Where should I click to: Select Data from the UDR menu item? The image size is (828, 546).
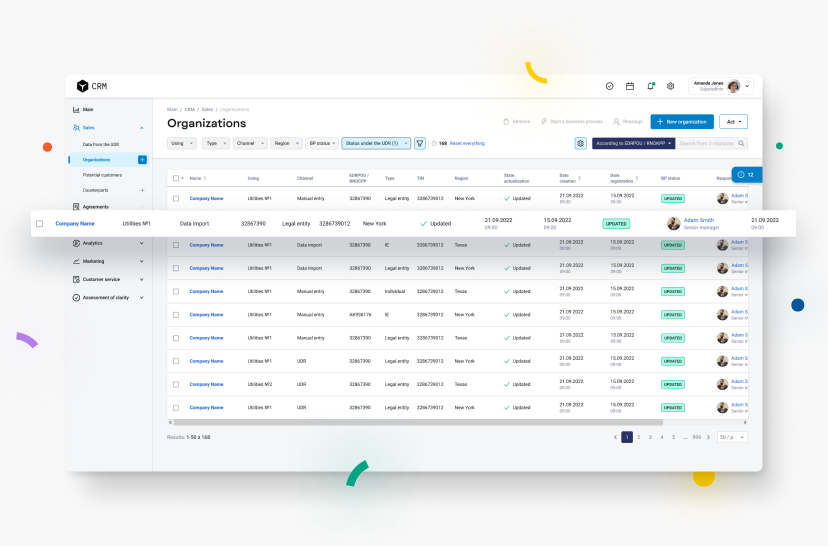click(x=101, y=144)
